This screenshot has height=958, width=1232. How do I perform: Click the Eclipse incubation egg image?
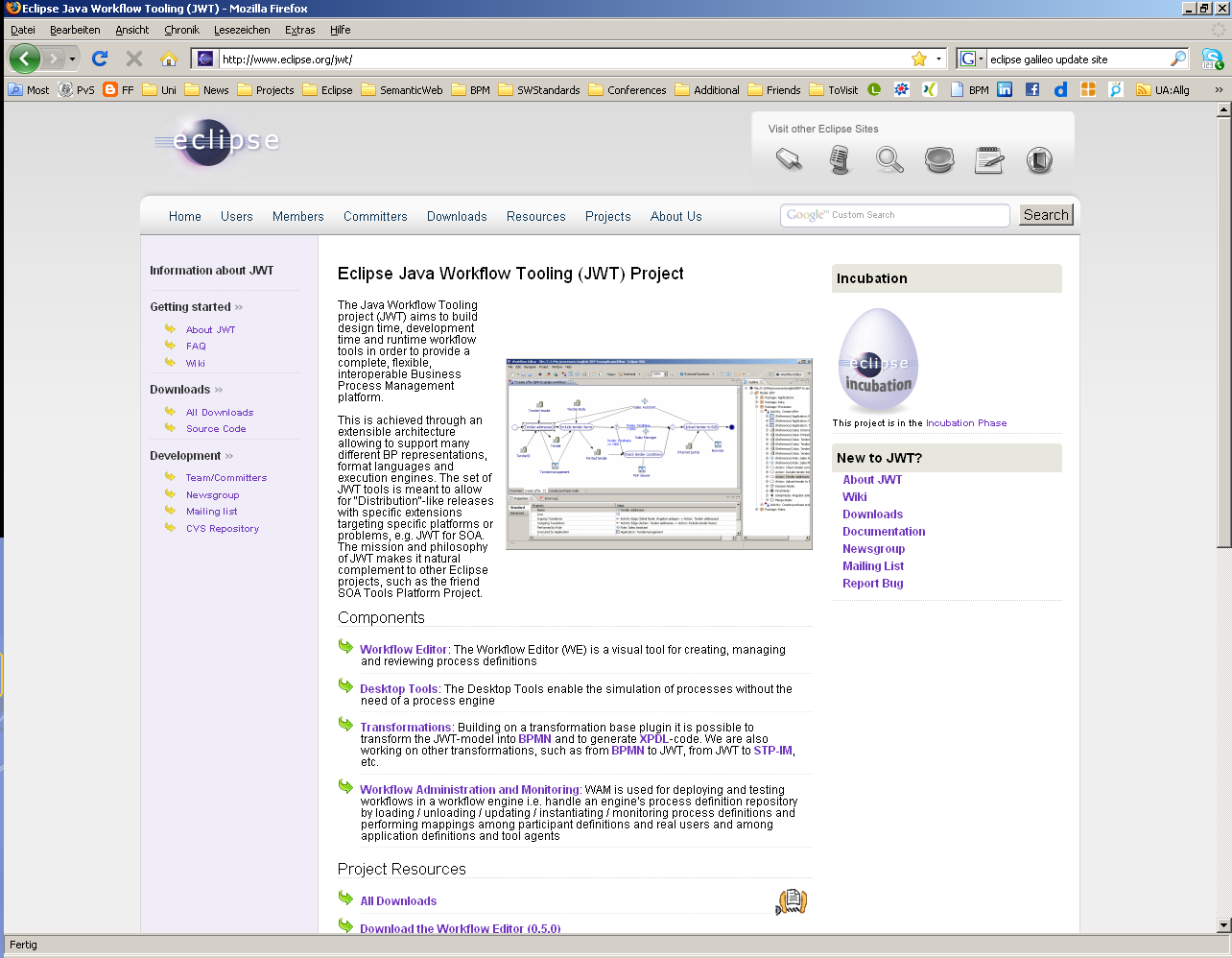(878, 360)
